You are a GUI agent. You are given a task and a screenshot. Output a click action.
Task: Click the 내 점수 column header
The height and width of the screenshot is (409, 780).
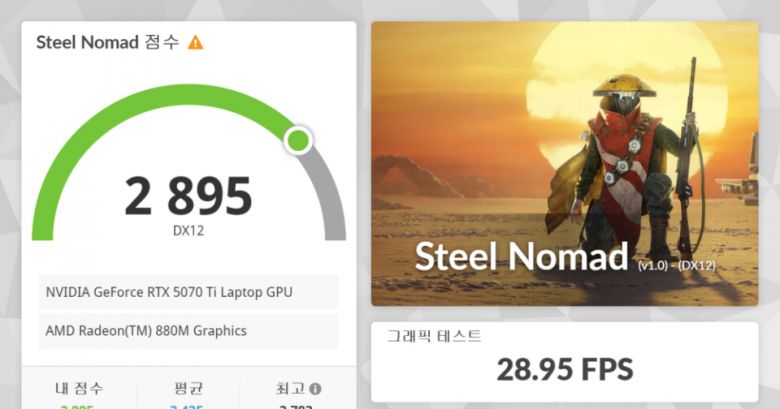point(78,388)
